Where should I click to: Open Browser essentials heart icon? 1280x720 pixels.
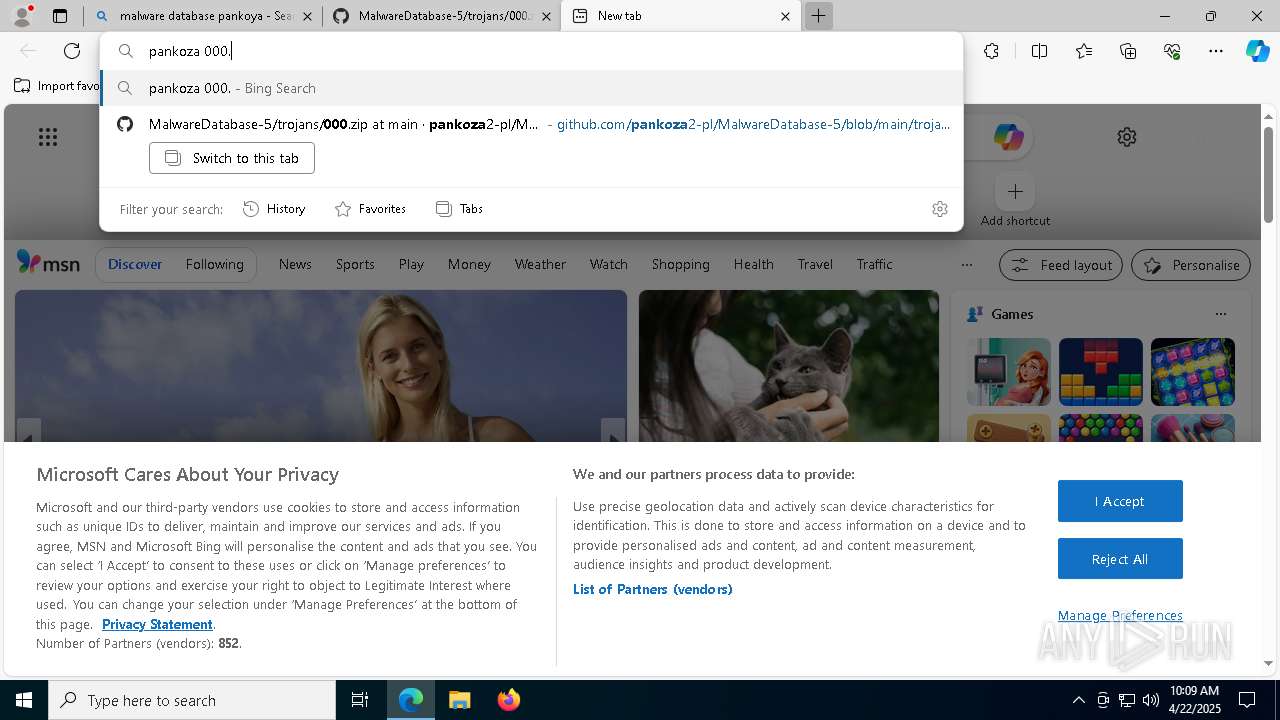point(1172,51)
